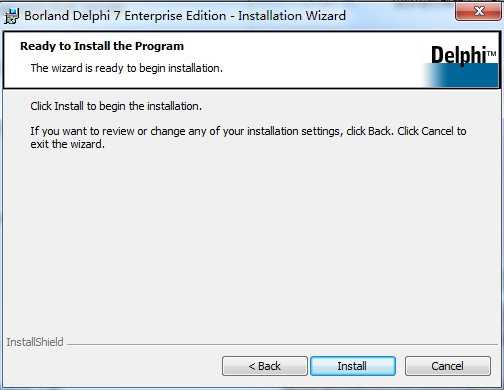Click the "exit the wizard." line of text

(68, 144)
